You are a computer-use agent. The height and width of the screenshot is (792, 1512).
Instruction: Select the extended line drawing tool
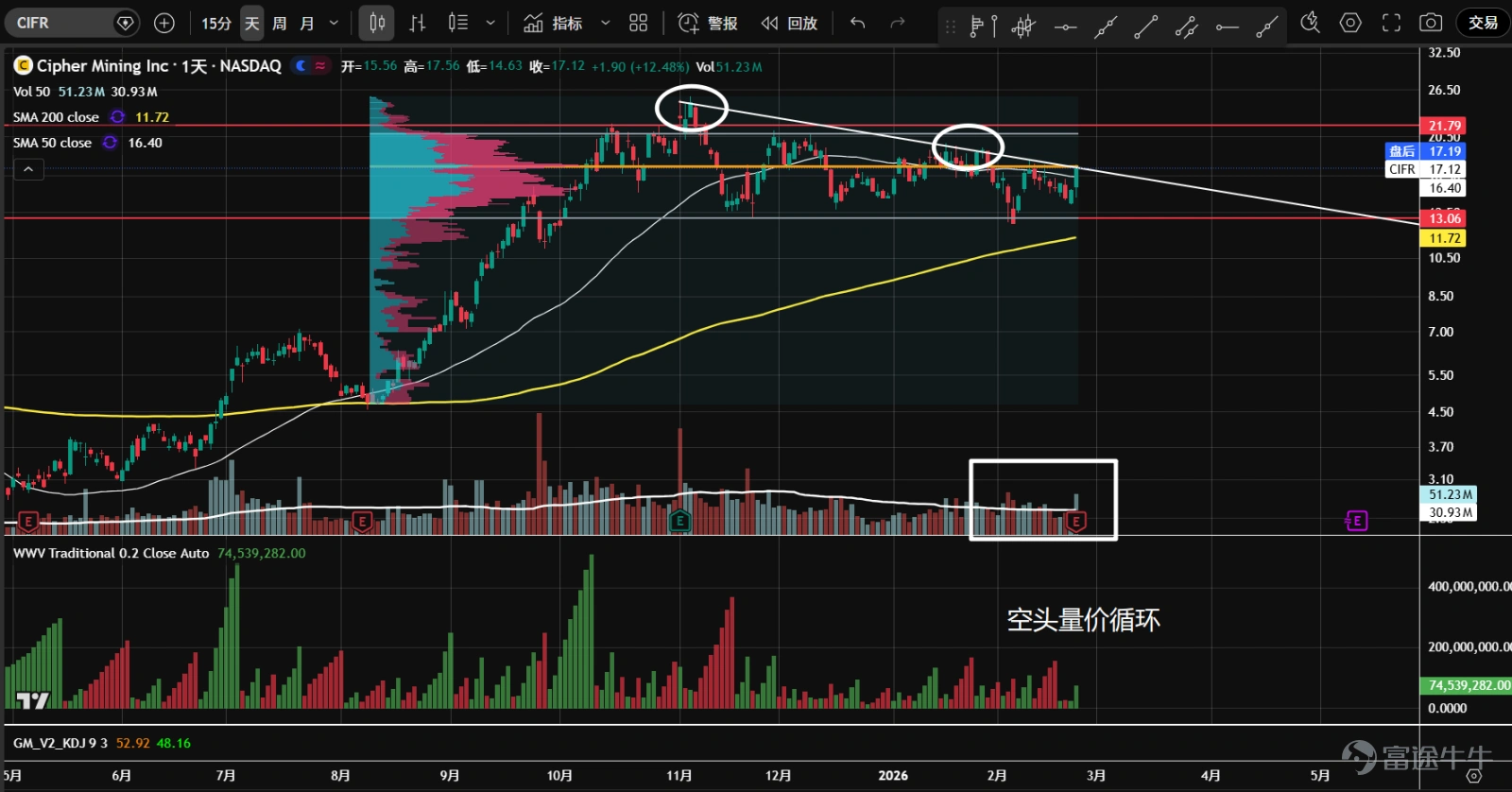pyautogui.click(x=1106, y=26)
